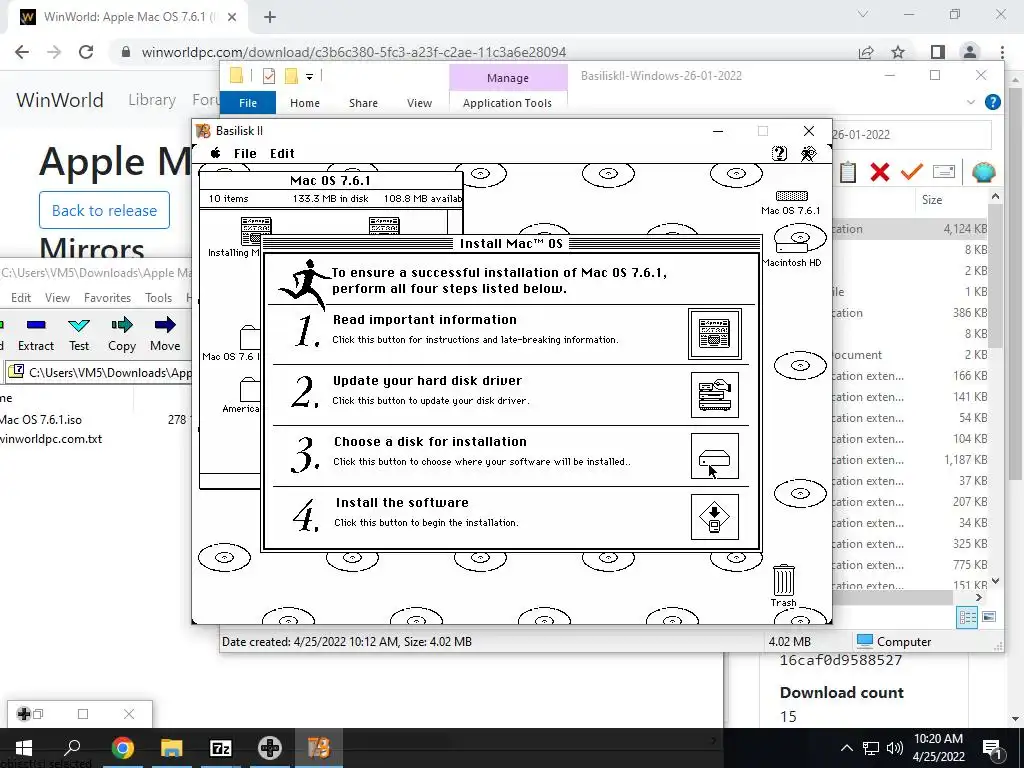Viewport: 1024px width, 768px height.
Task: Click the 7-Zip path address field
Action: point(99,373)
